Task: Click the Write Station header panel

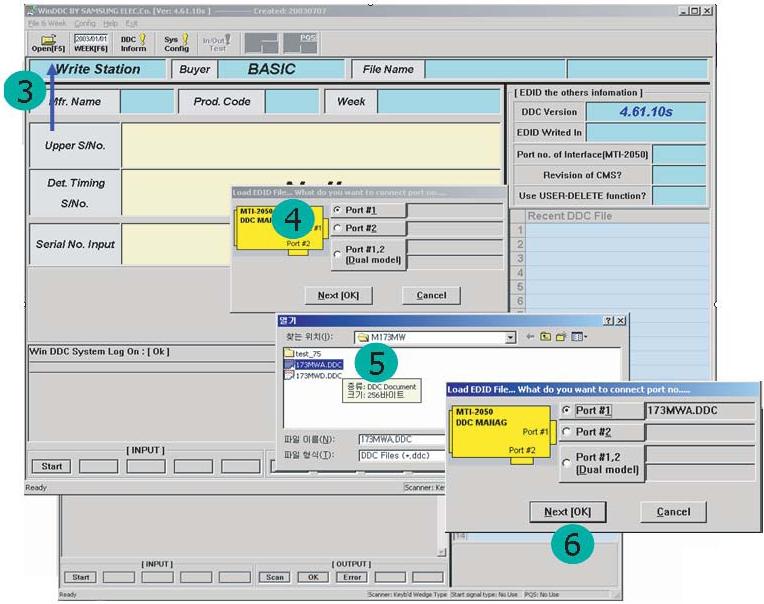Action: [x=97, y=69]
